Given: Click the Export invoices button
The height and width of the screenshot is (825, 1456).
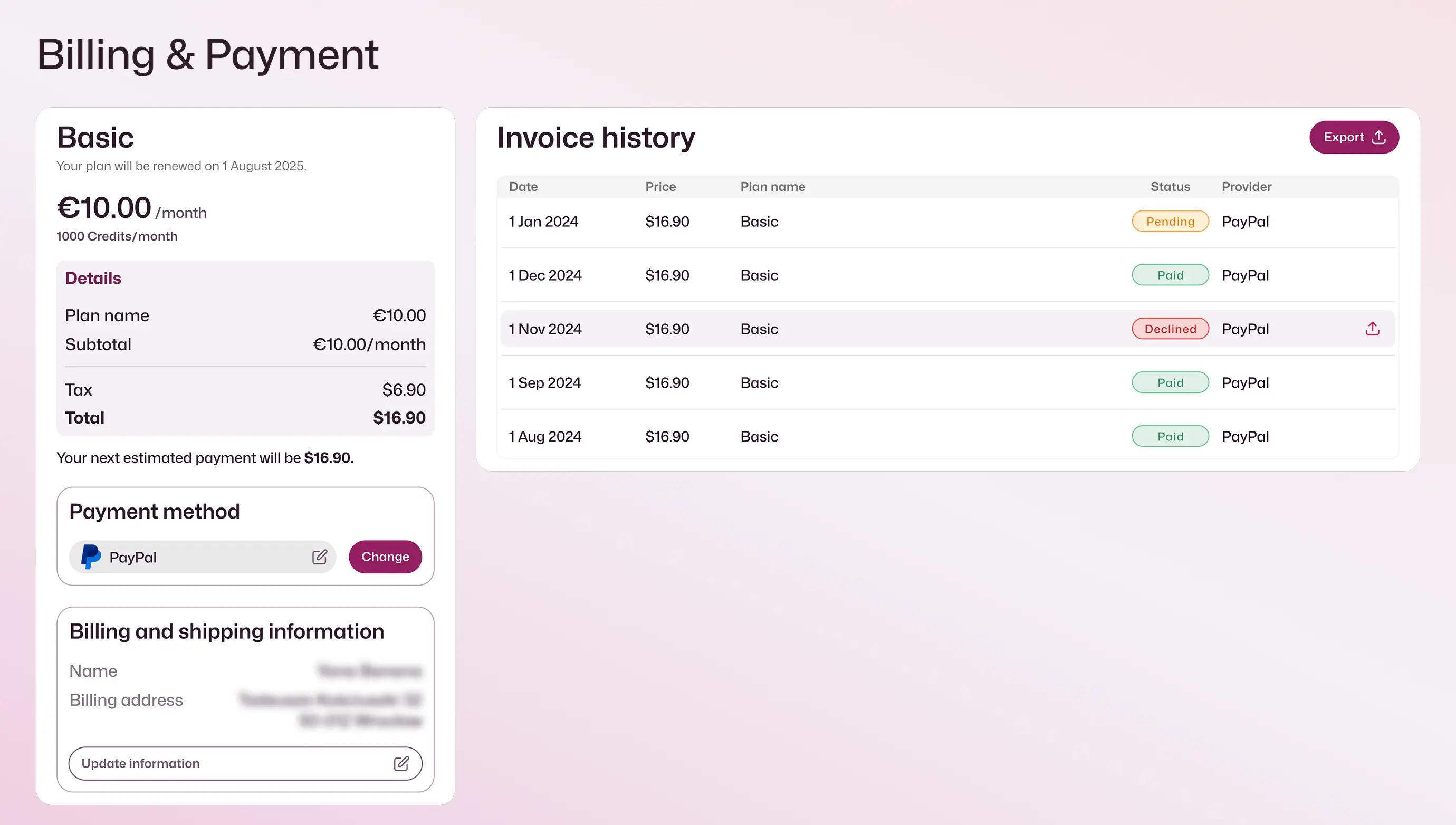Looking at the screenshot, I should point(1354,137).
